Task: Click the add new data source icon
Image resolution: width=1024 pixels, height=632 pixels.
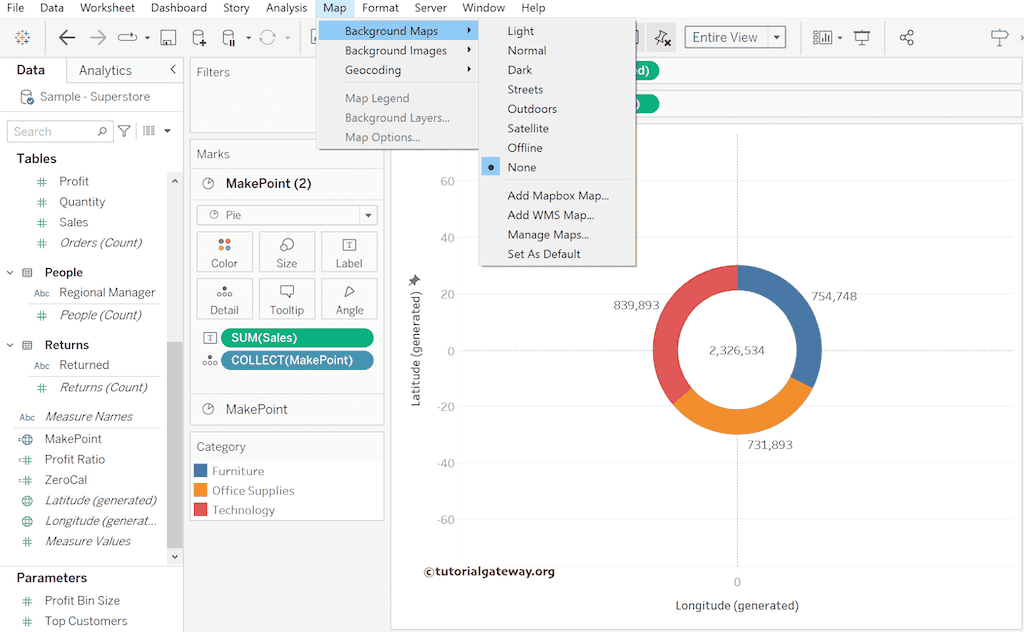Action: click(199, 38)
